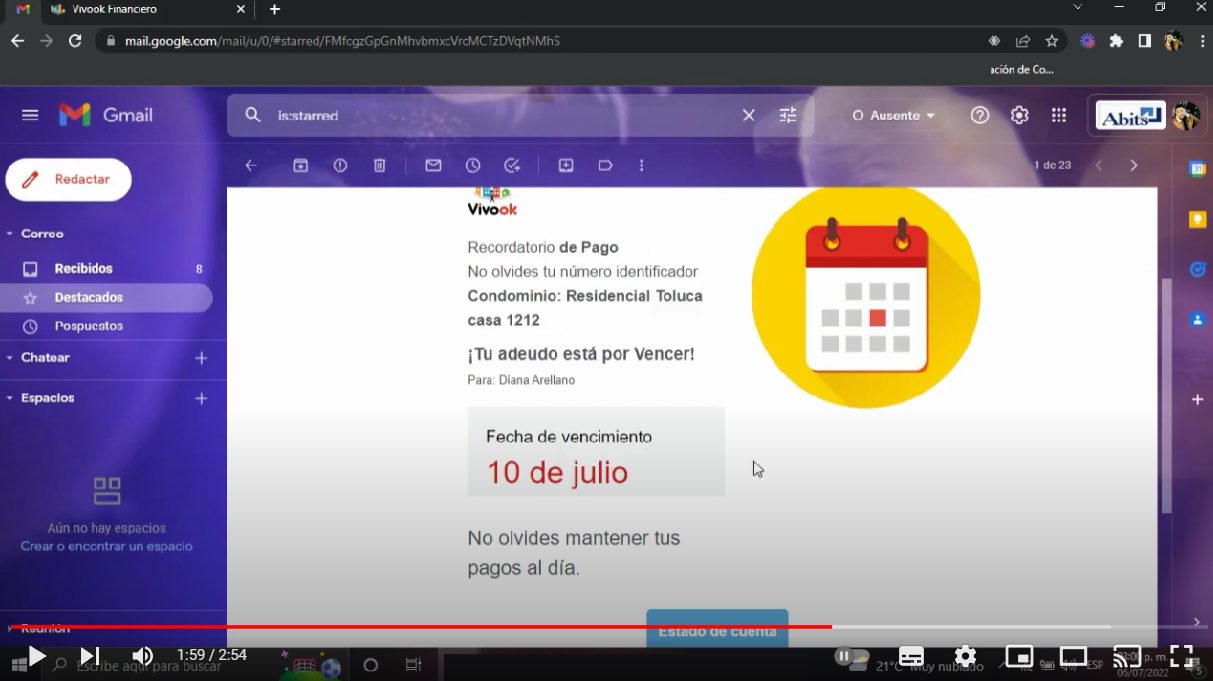The width and height of the screenshot is (1213, 681).
Task: Go back in Chrome browser
Action: point(16,41)
